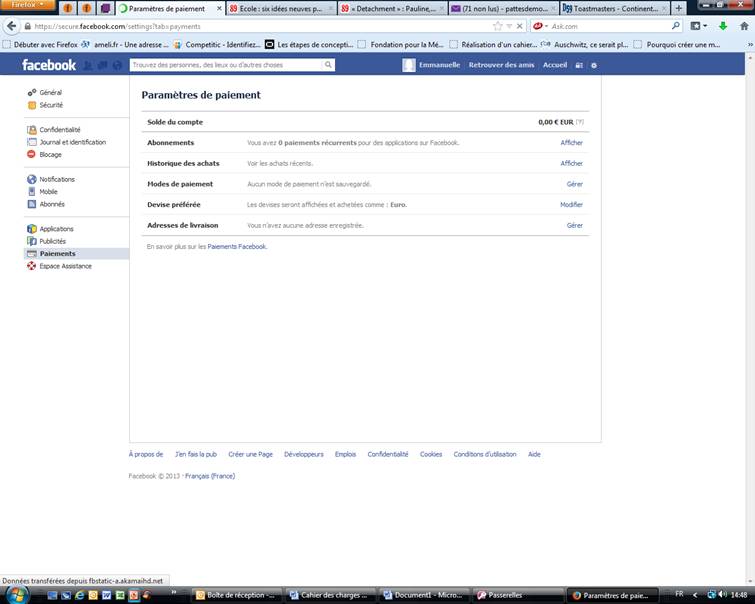Open the account settings gear in header
The width and height of the screenshot is (755, 604).
point(594,65)
